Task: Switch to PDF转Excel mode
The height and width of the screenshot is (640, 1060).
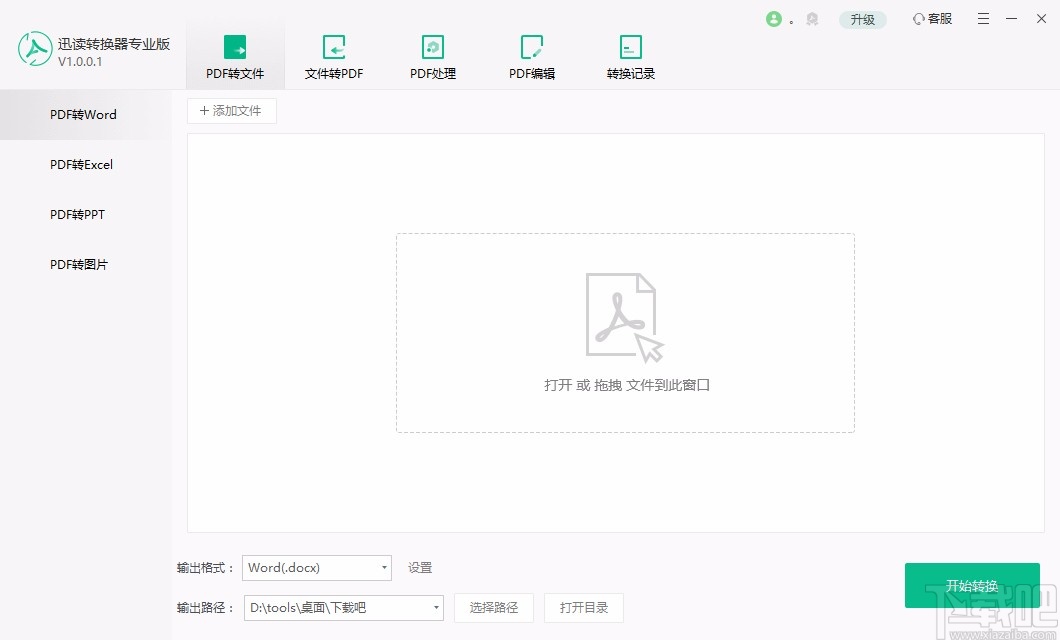Action: tap(82, 164)
